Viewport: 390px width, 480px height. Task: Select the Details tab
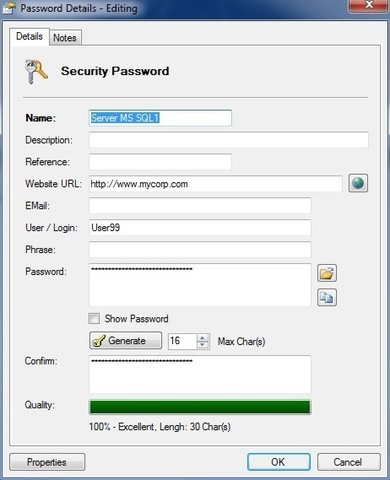[29, 36]
